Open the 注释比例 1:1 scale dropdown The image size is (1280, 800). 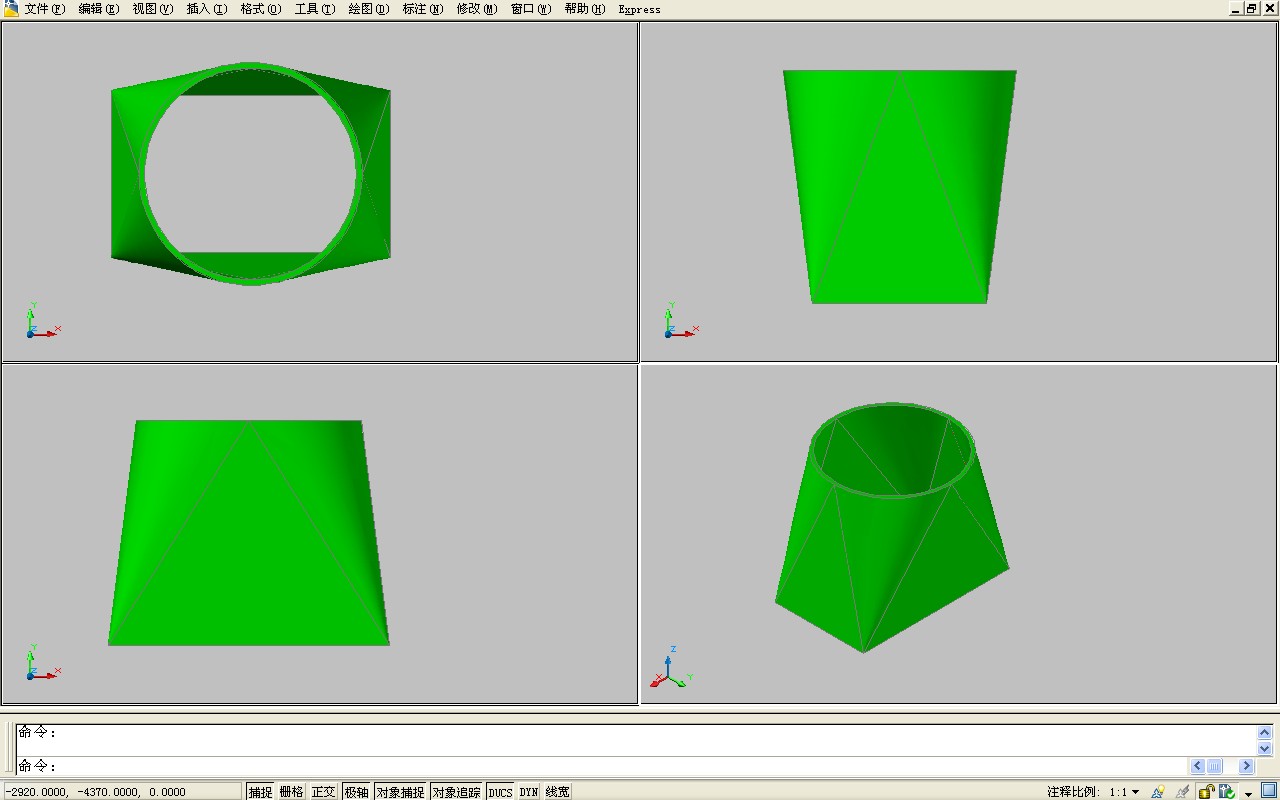coord(1125,792)
